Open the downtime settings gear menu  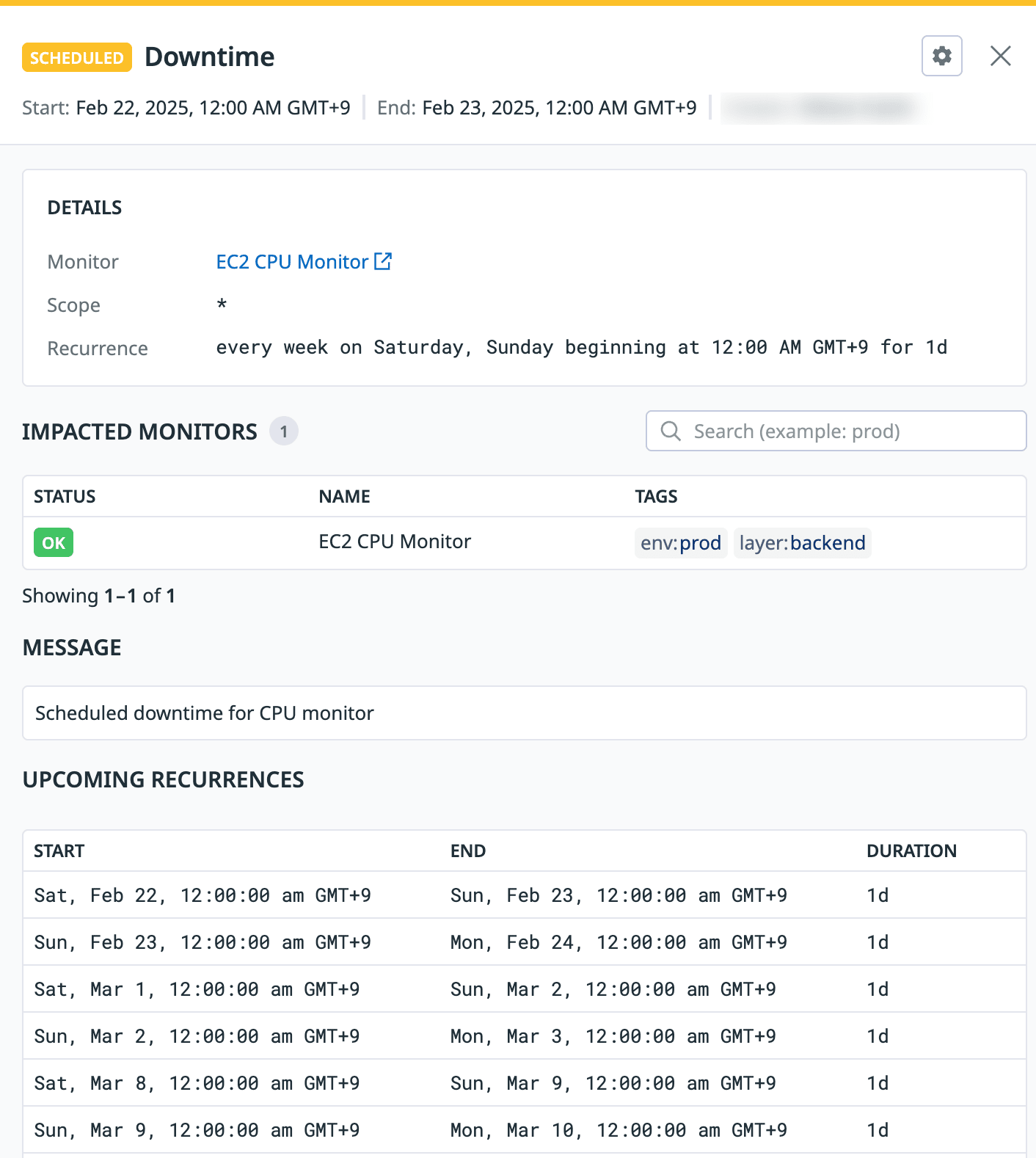point(941,56)
